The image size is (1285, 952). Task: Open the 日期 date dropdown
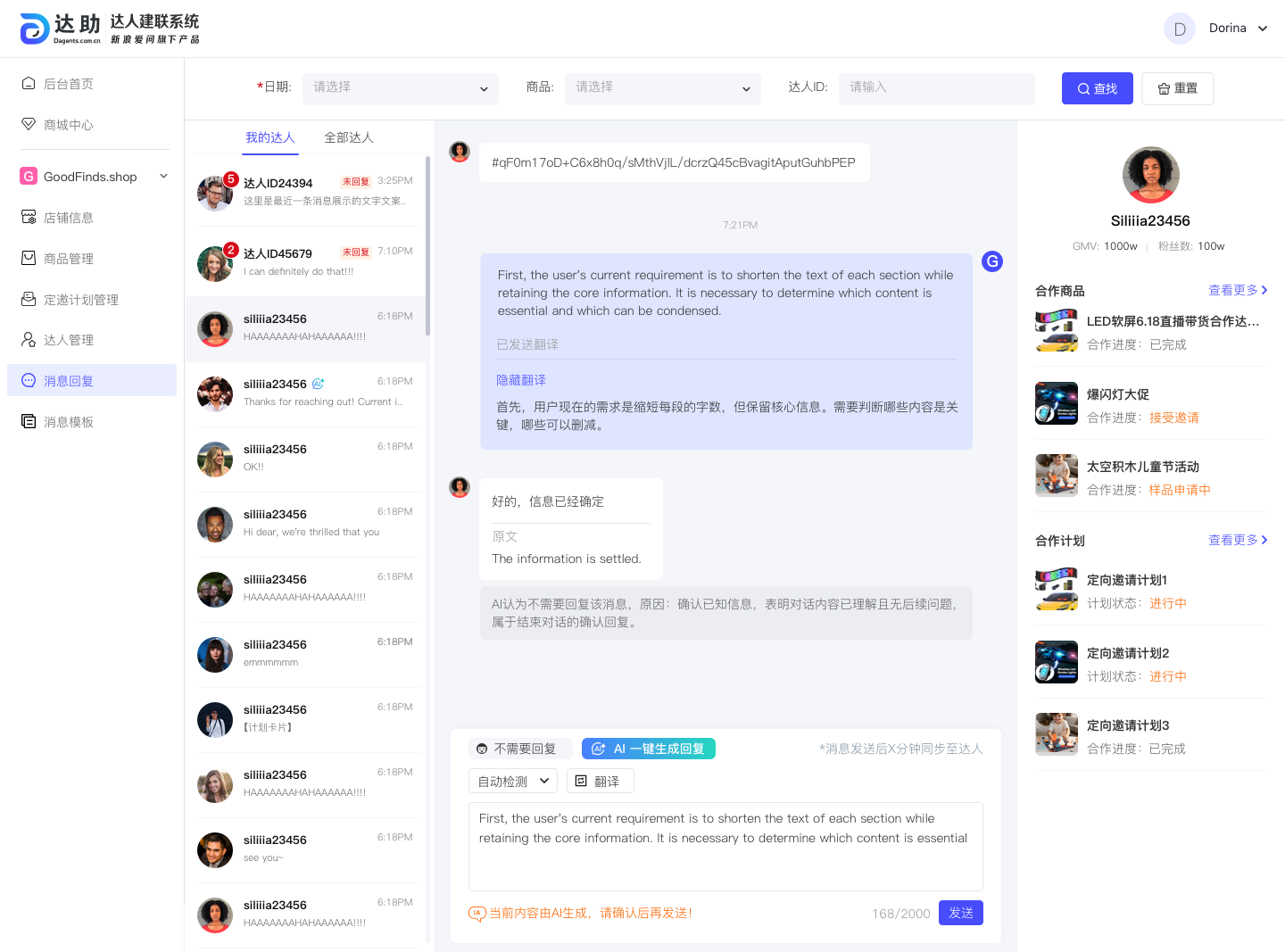401,88
